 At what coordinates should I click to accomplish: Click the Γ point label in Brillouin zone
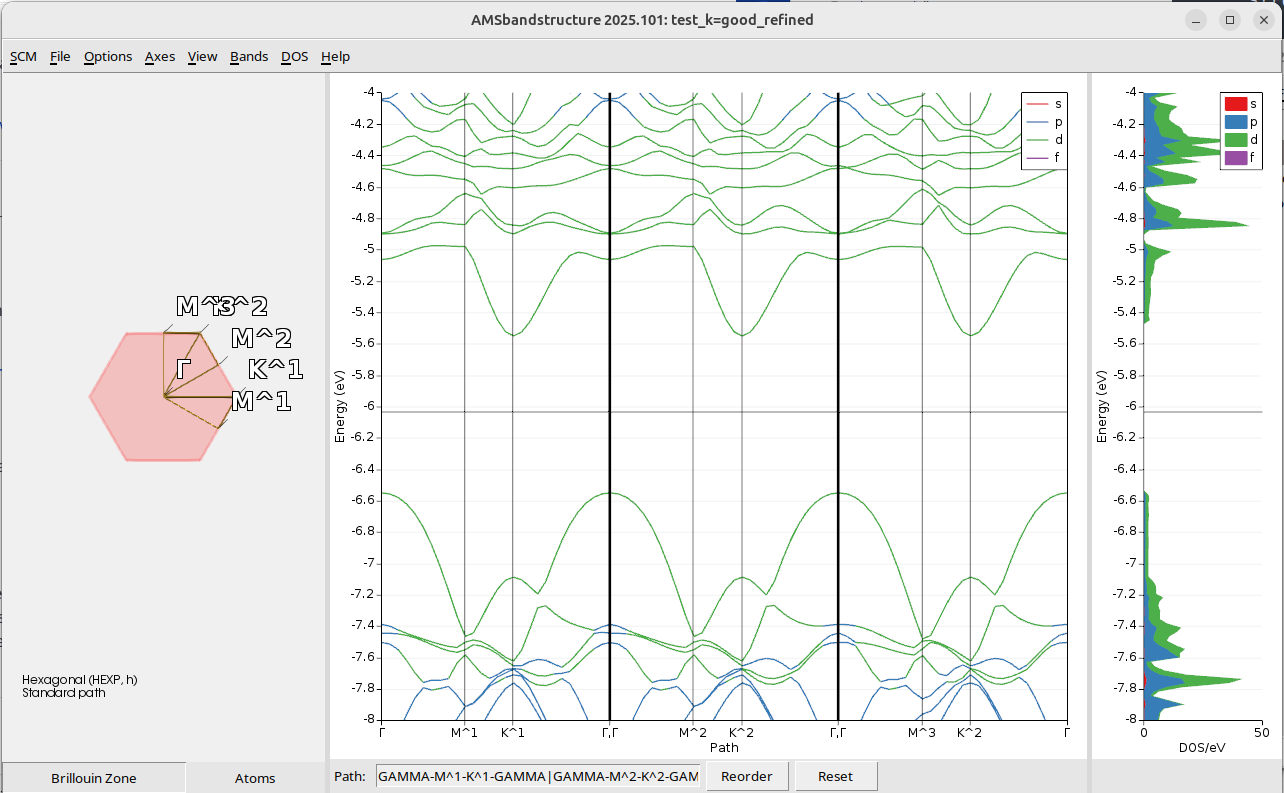coord(183,370)
